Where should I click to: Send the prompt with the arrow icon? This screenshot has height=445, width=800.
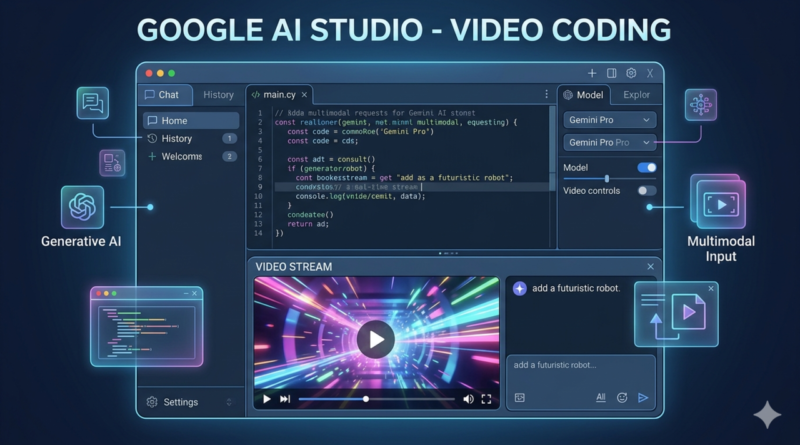643,398
